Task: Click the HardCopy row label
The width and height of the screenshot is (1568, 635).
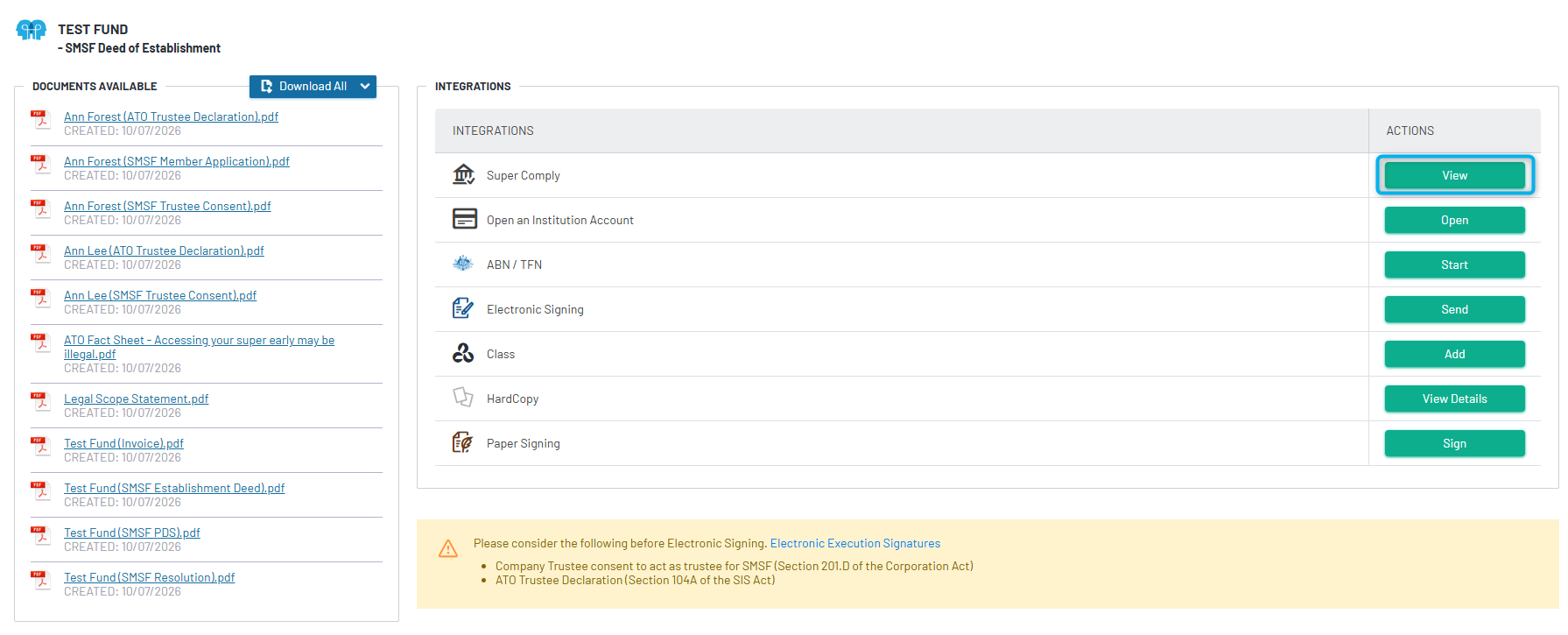Action: pos(512,399)
